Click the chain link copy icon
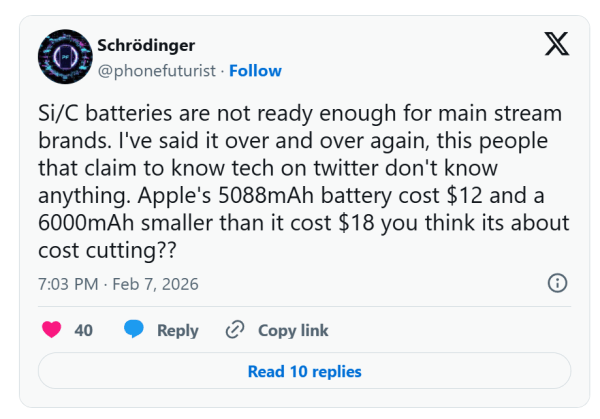This screenshot has width=600, height=419. pyautogui.click(x=236, y=330)
